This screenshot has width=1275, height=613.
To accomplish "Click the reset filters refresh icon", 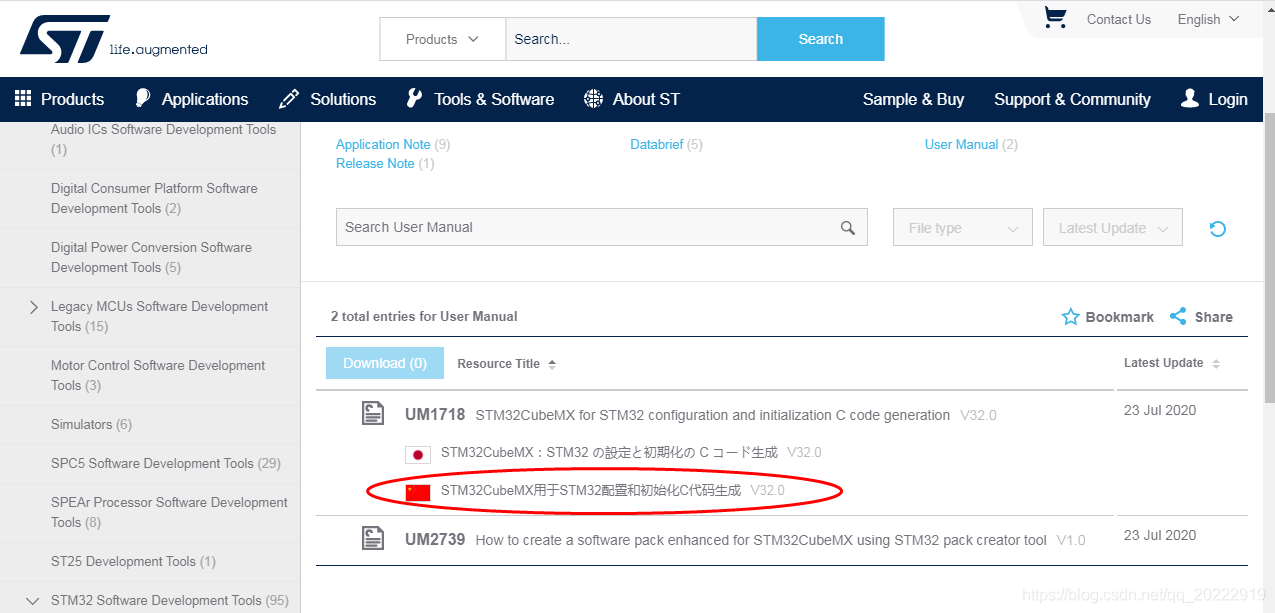I will click(x=1217, y=229).
